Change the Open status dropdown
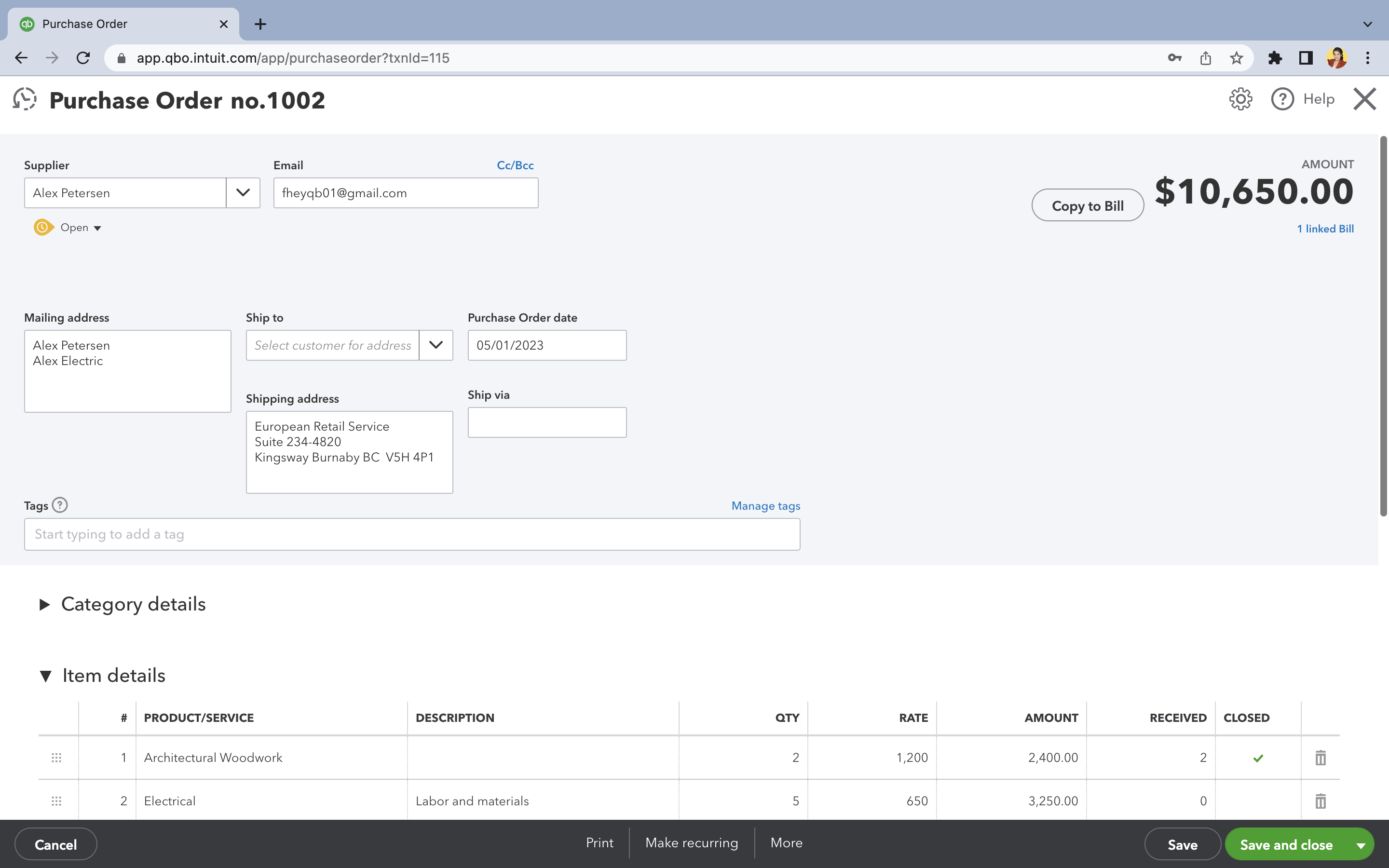Screen dimensions: 1389x868 tap(81, 228)
